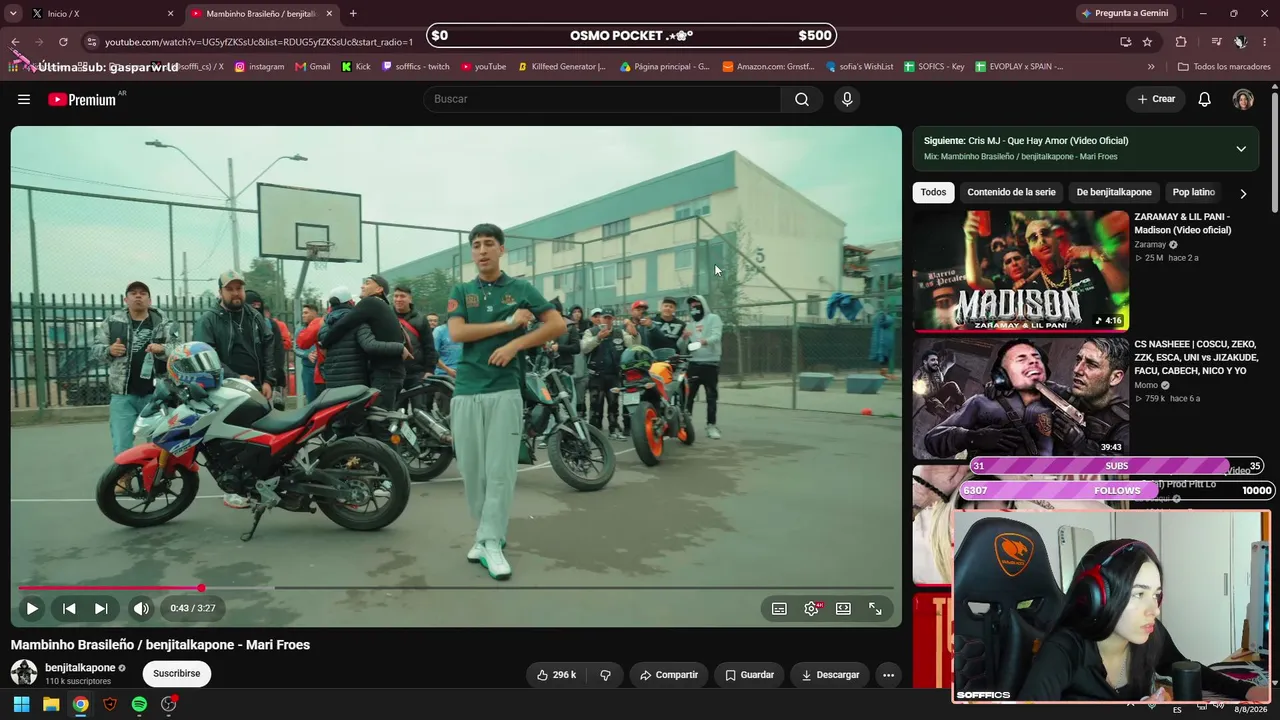
Task: Open YouTube notifications bell
Action: (x=1205, y=99)
